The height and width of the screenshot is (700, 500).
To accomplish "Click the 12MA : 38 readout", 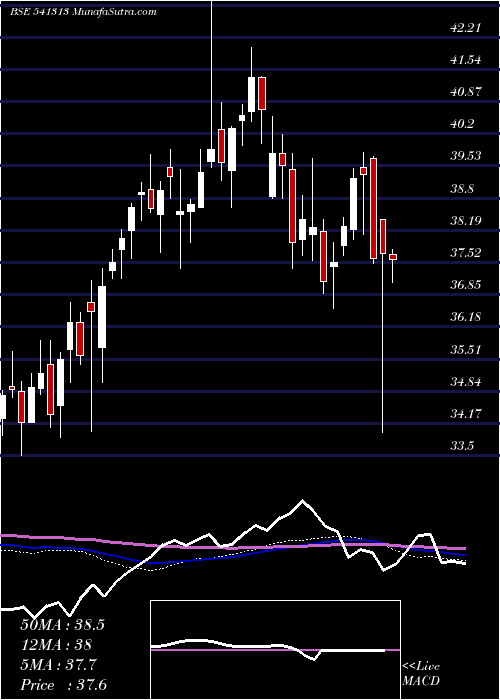I will click(x=56, y=645).
